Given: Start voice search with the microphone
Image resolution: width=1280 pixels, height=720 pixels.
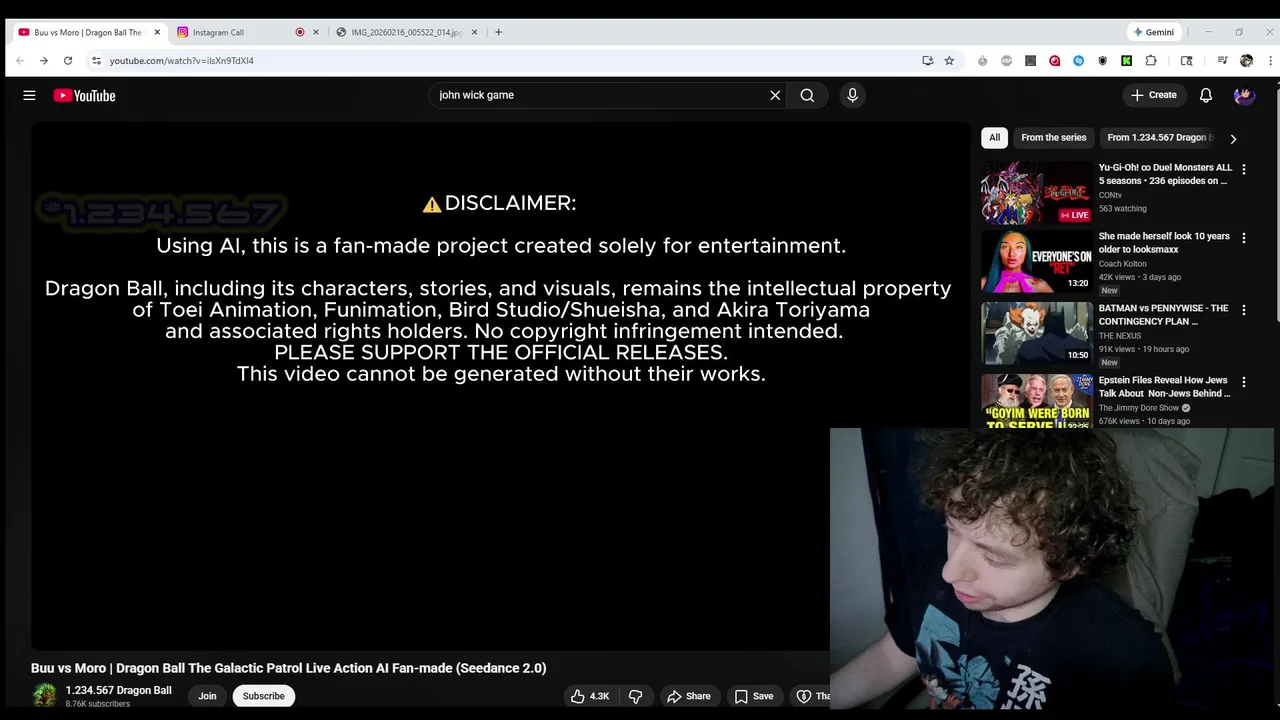Looking at the screenshot, I should (x=852, y=95).
